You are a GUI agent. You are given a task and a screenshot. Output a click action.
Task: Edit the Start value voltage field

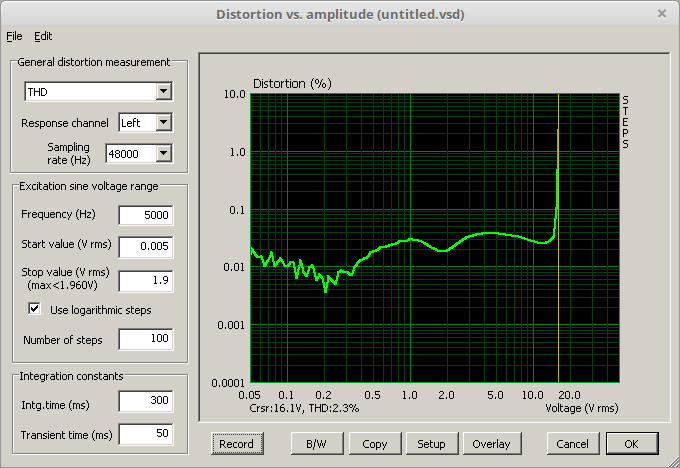pyautogui.click(x=145, y=246)
